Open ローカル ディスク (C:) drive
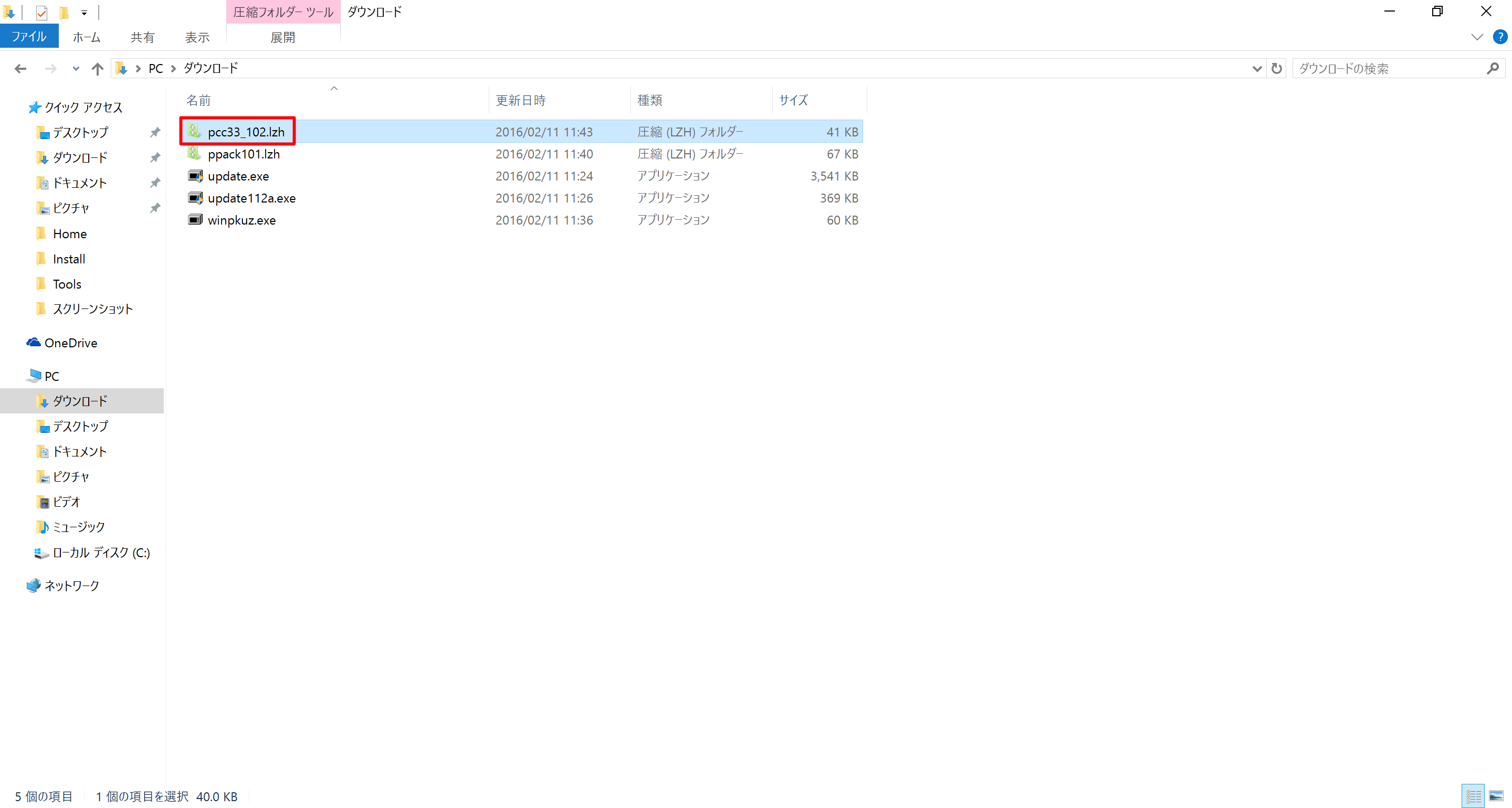 (x=101, y=552)
